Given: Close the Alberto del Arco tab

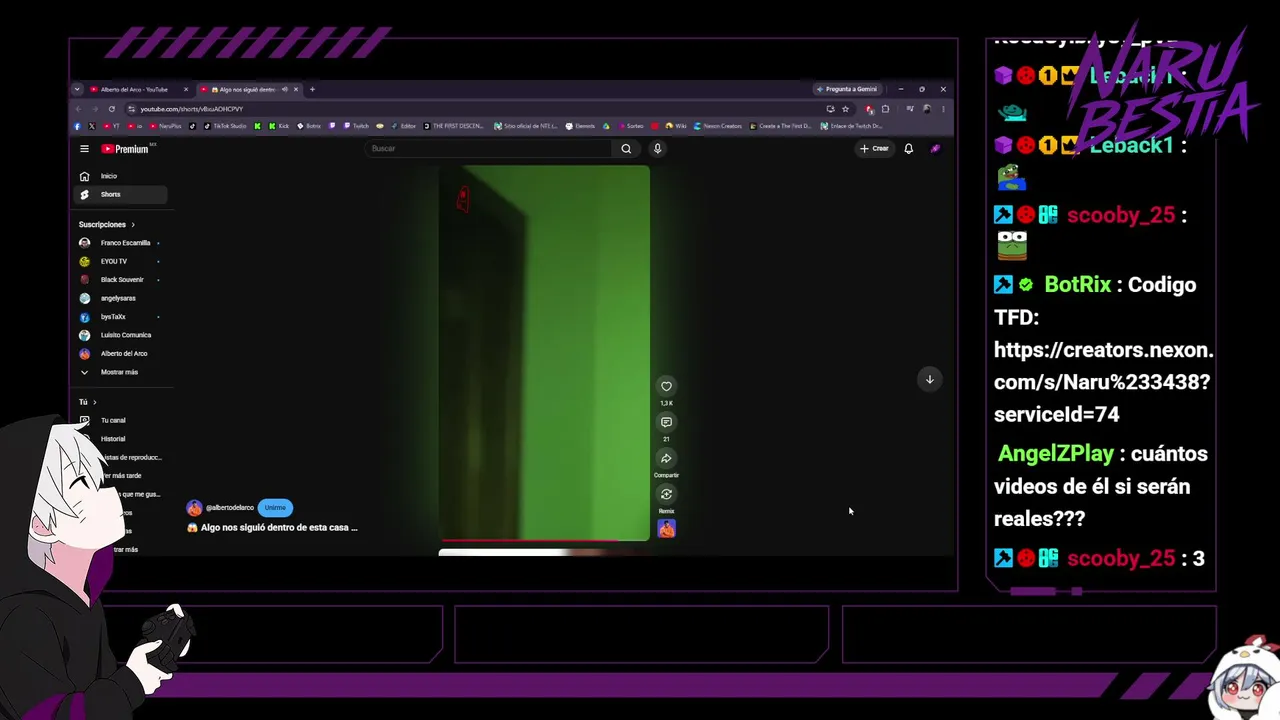Looking at the screenshot, I should pos(185,90).
